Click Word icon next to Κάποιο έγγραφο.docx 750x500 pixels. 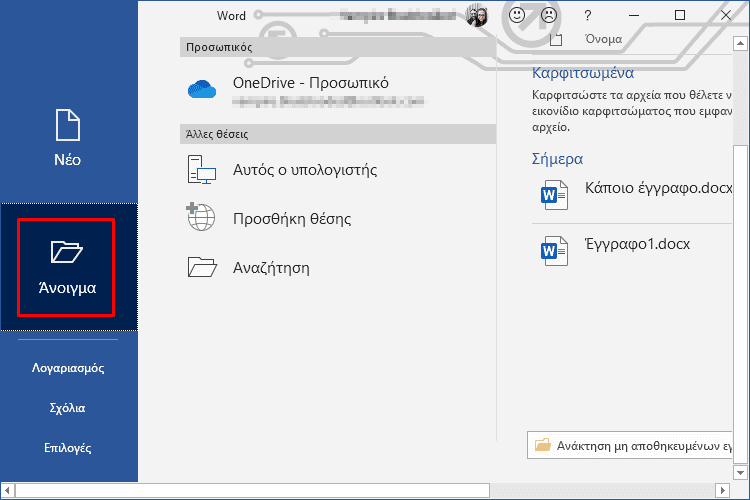pyautogui.click(x=554, y=195)
